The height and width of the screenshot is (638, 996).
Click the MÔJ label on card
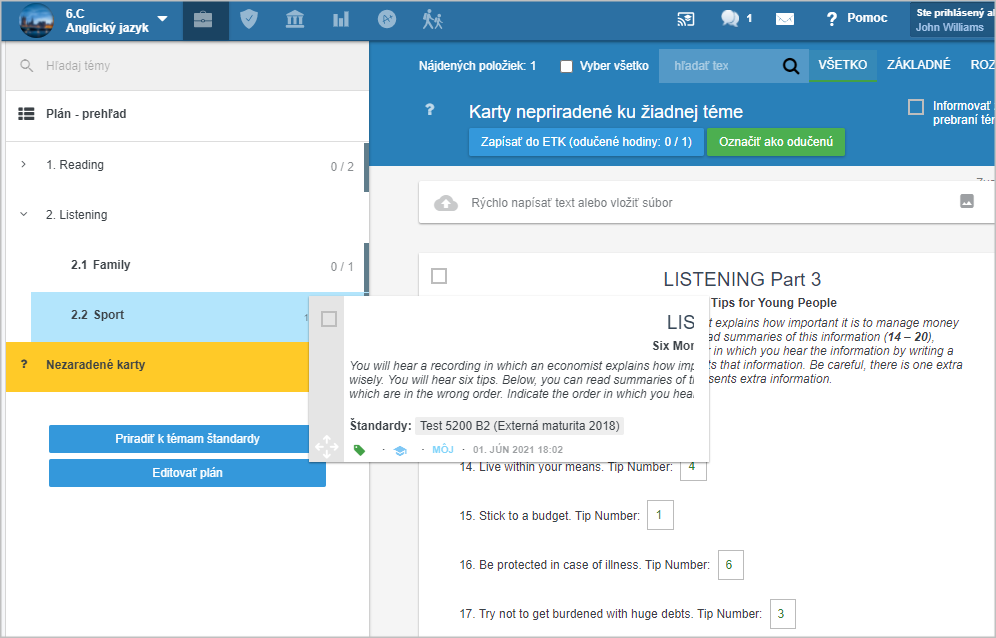pos(443,449)
